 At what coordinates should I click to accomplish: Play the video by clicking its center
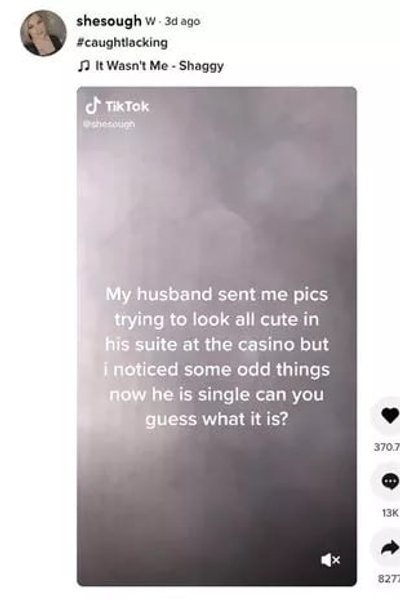(x=217, y=336)
